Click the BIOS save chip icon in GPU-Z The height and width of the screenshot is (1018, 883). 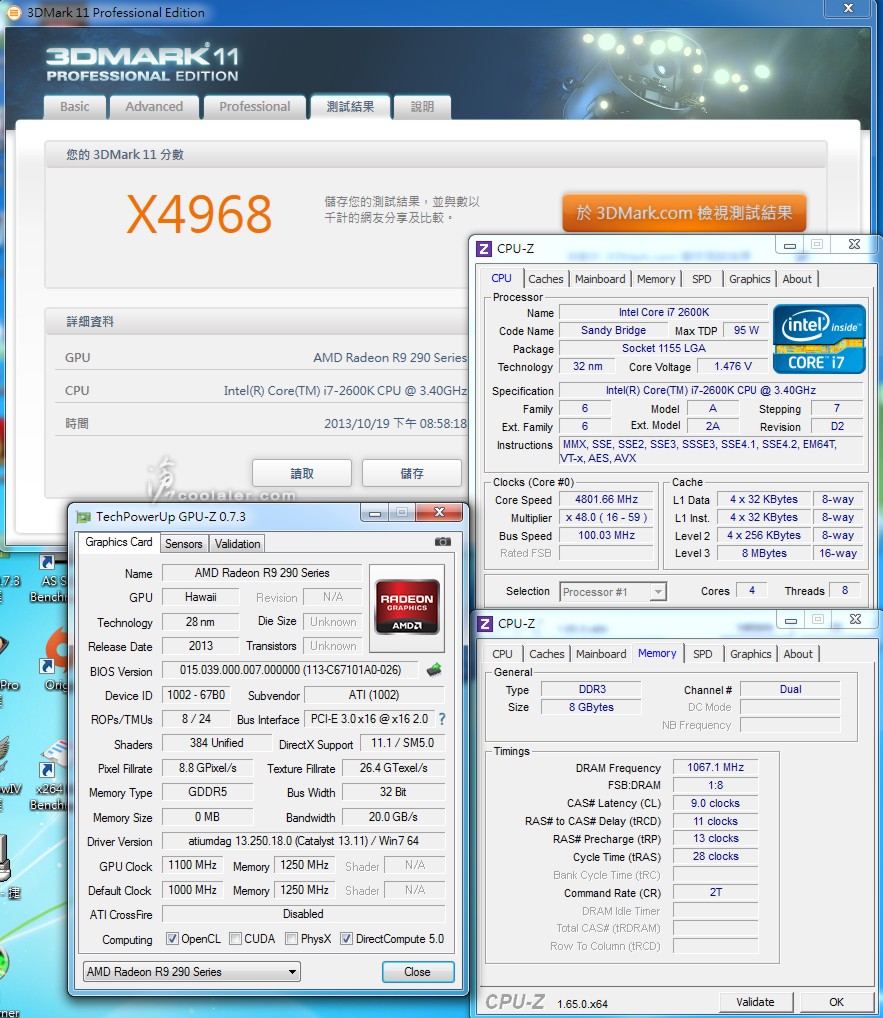[434, 669]
